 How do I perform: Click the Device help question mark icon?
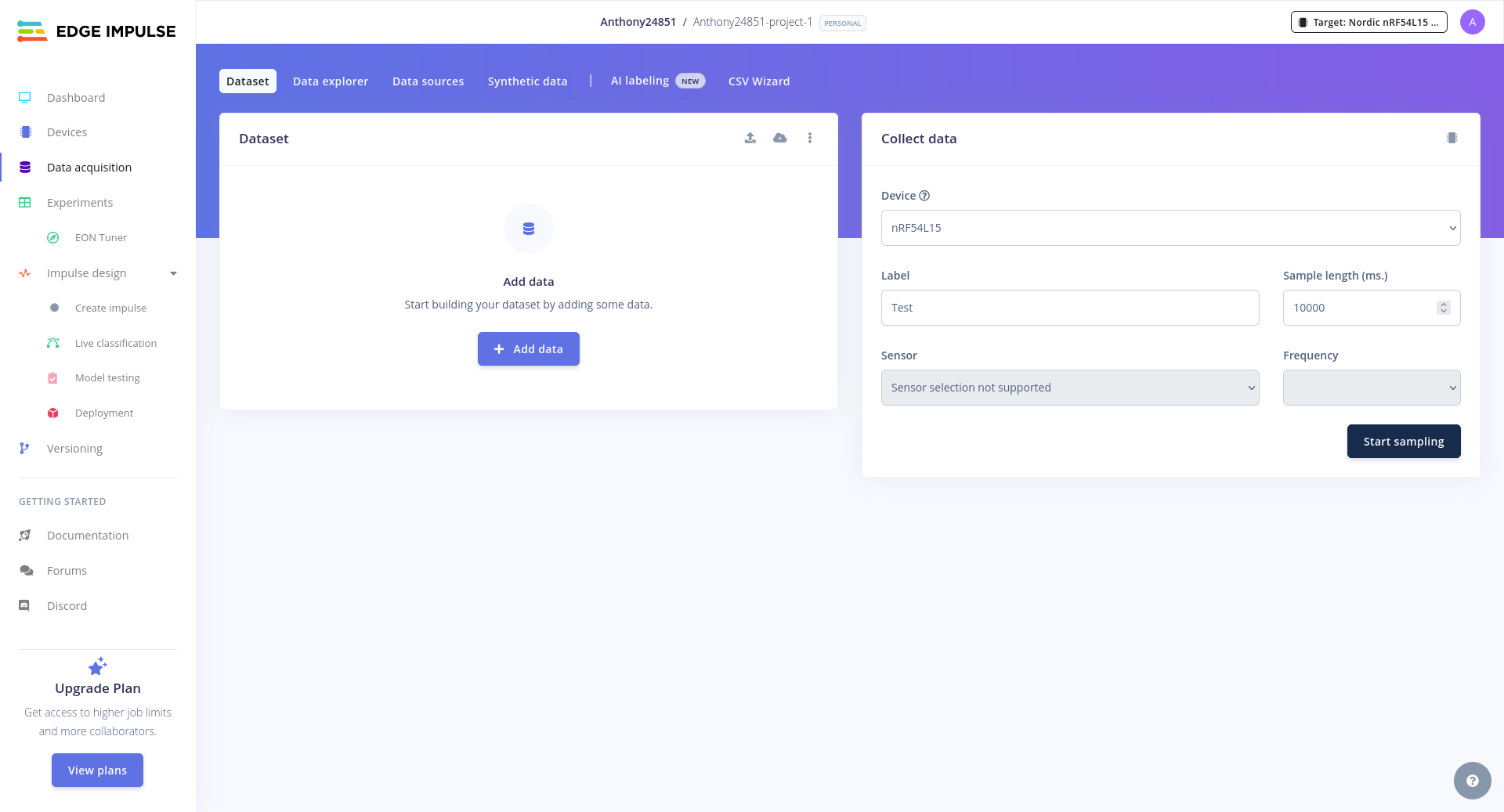[x=924, y=196]
